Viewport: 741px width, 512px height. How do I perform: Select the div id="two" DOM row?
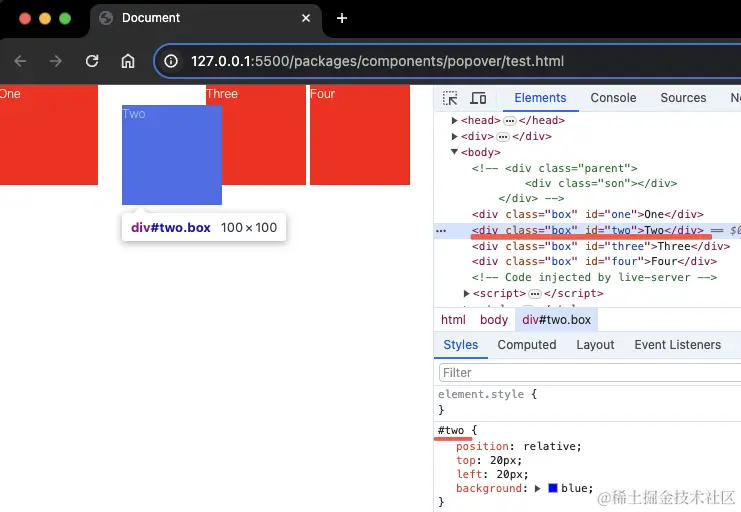[x=587, y=231]
